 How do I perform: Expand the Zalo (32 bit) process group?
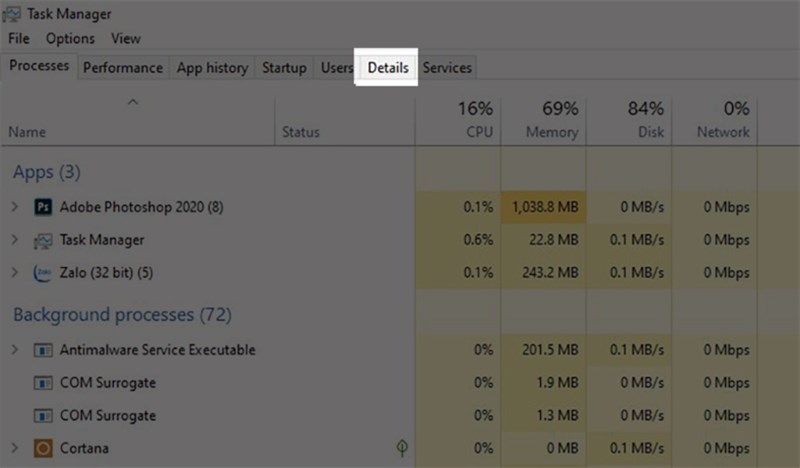click(15, 273)
